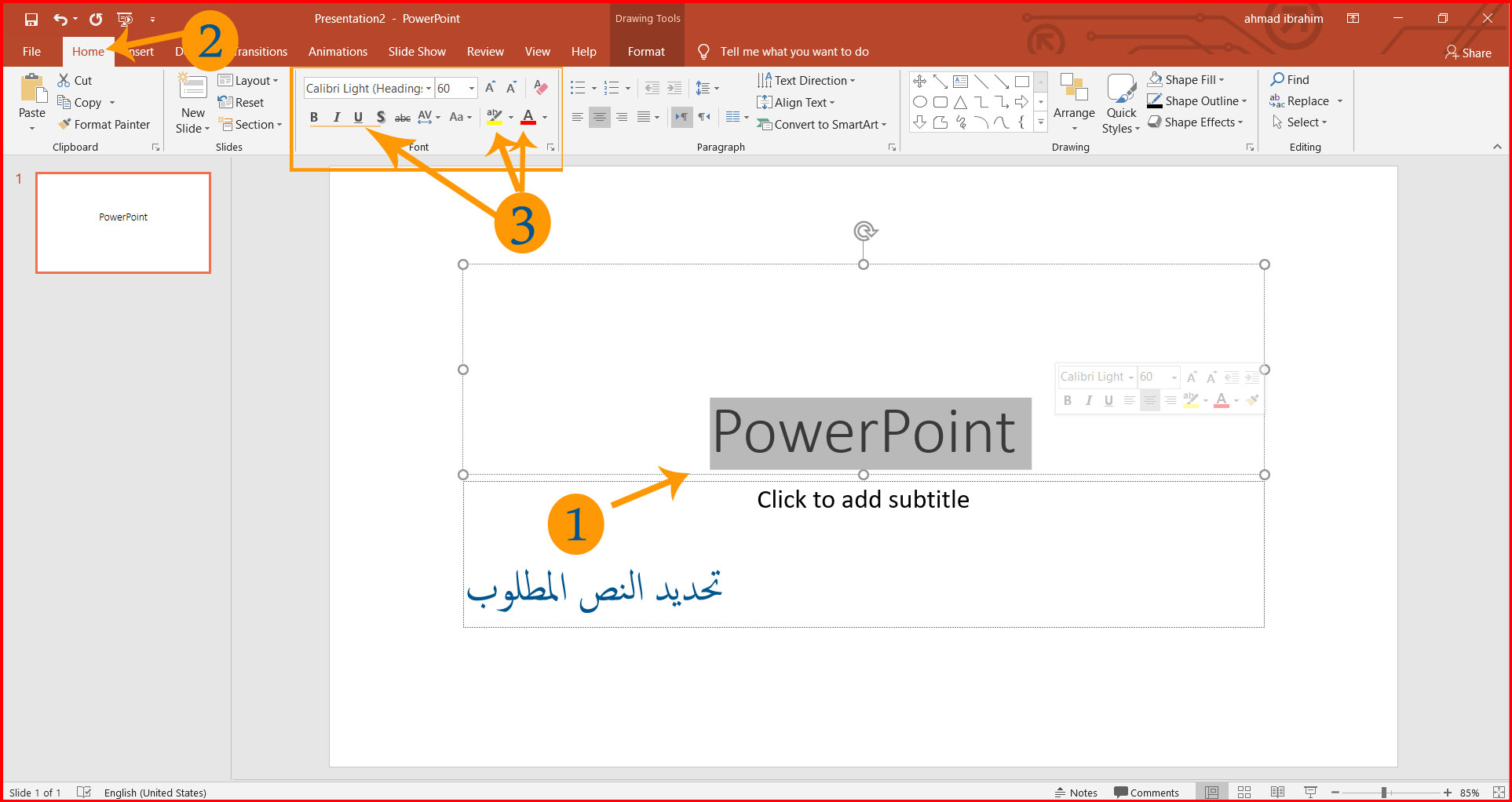Decrease list indent level
1512x802 pixels.
pos(652,88)
